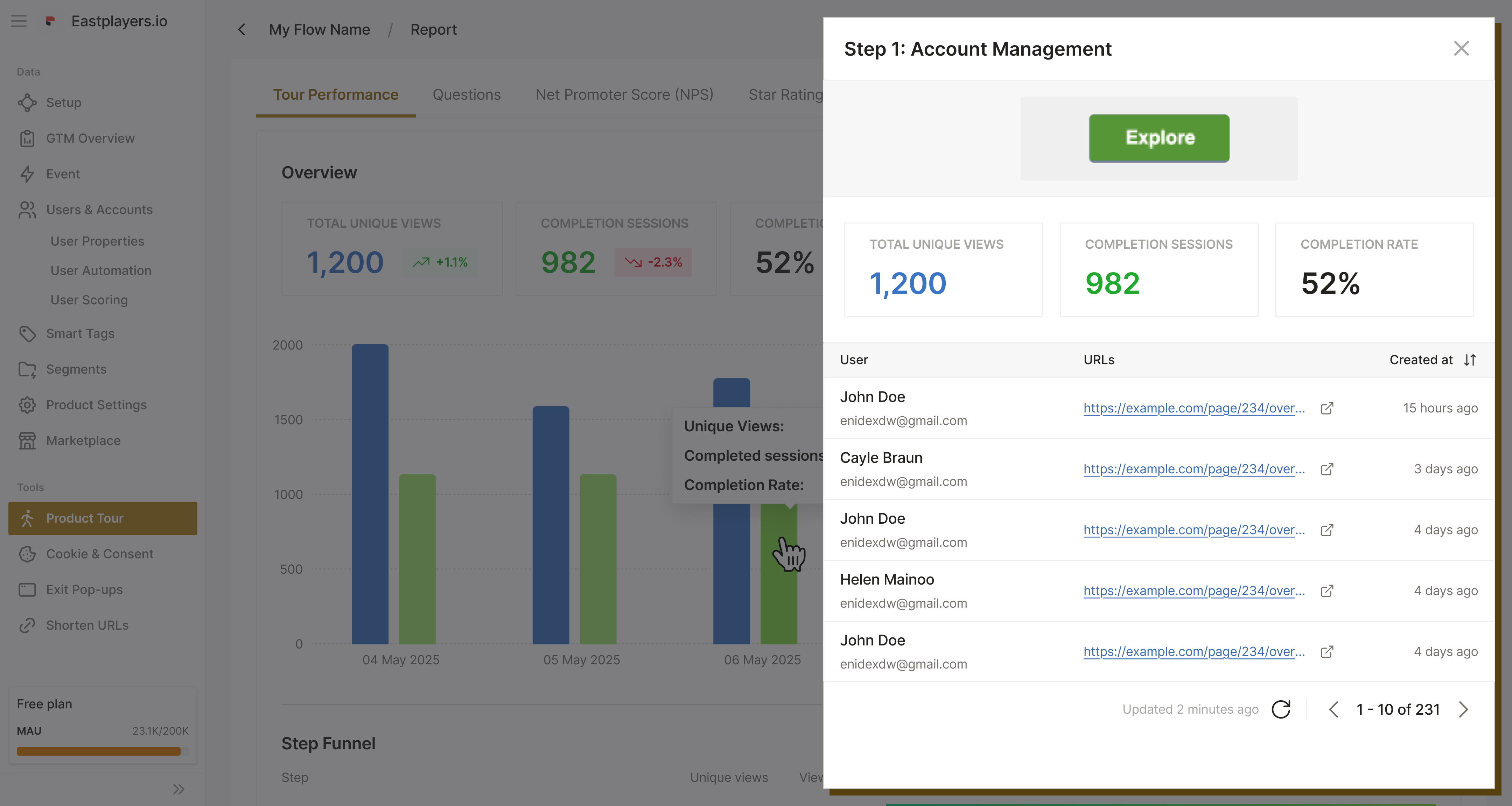The width and height of the screenshot is (1512, 806).
Task: Go to the next page of users
Action: 1463,709
